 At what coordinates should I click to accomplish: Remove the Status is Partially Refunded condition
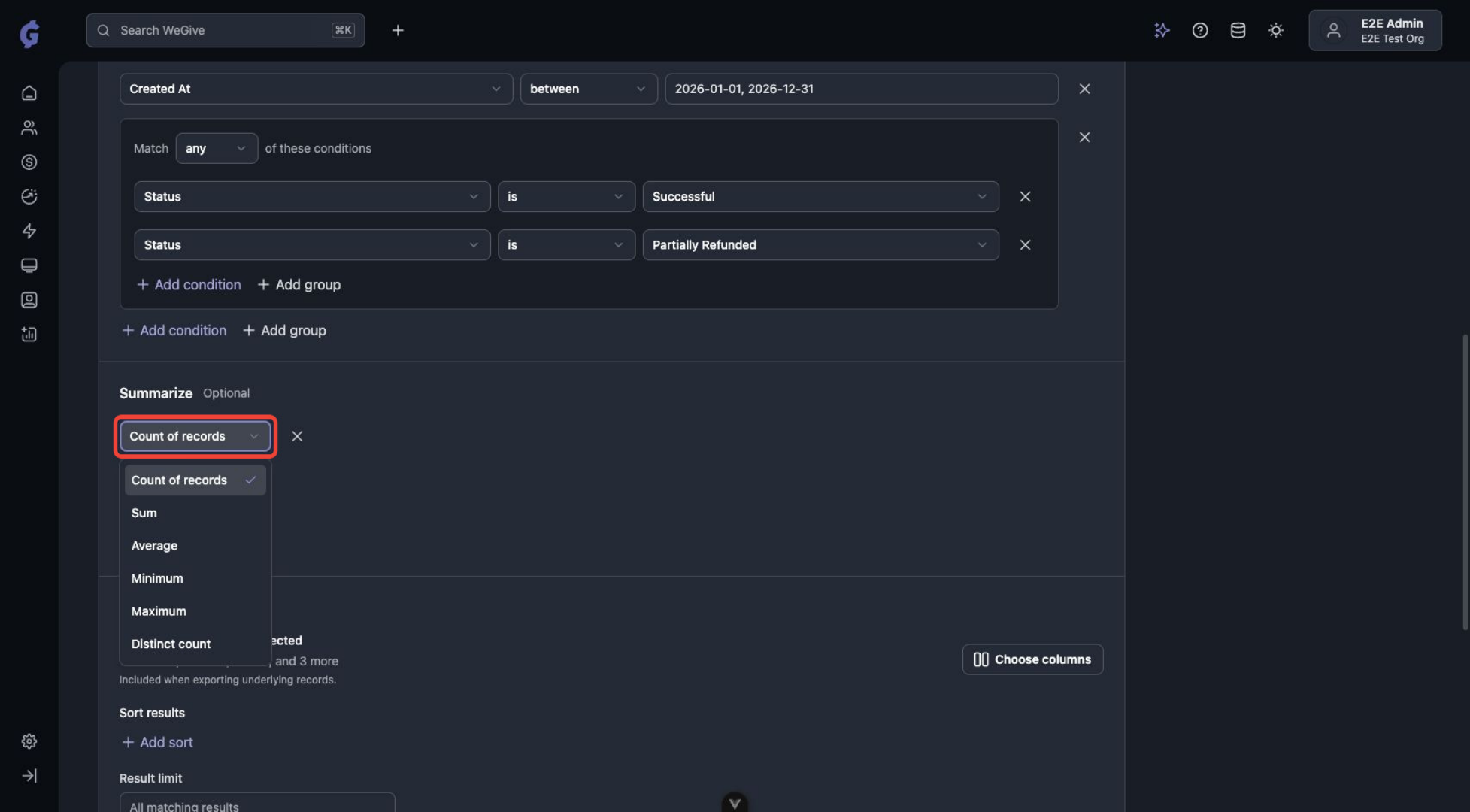(x=1025, y=245)
